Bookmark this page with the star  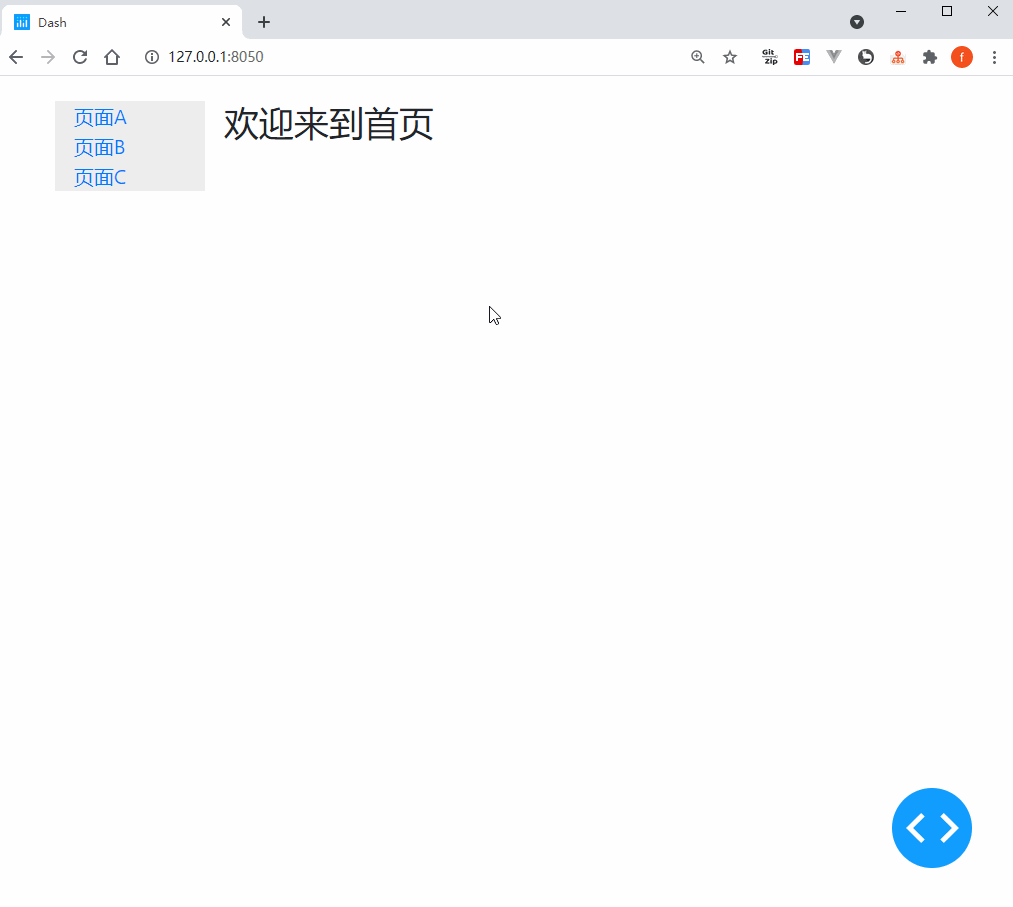pyautogui.click(x=730, y=57)
